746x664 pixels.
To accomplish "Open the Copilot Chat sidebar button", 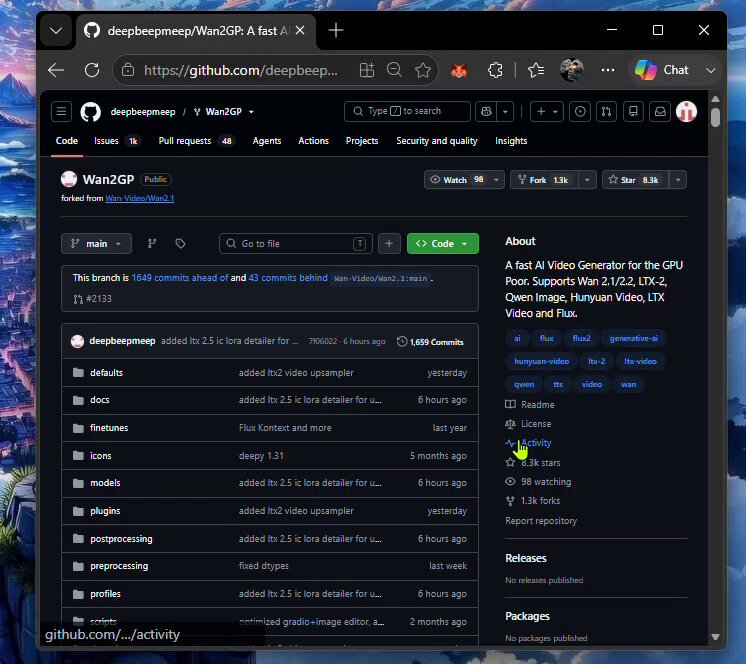I will click(x=662, y=70).
